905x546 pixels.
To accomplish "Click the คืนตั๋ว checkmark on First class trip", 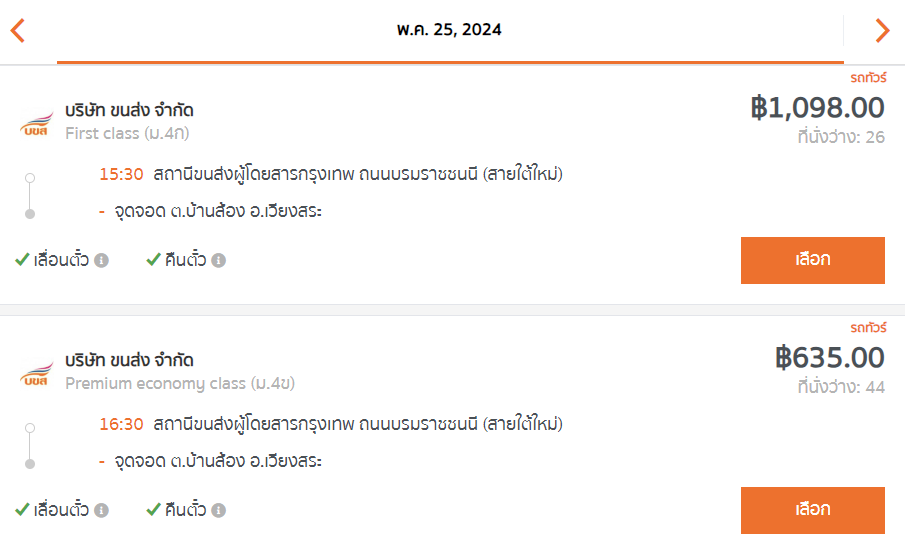I will [x=154, y=259].
